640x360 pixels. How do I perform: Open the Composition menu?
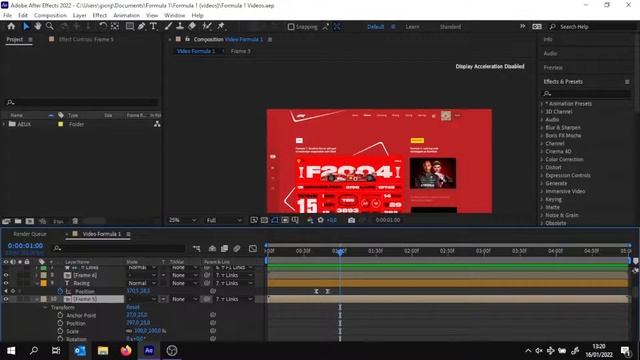pyautogui.click(x=50, y=15)
